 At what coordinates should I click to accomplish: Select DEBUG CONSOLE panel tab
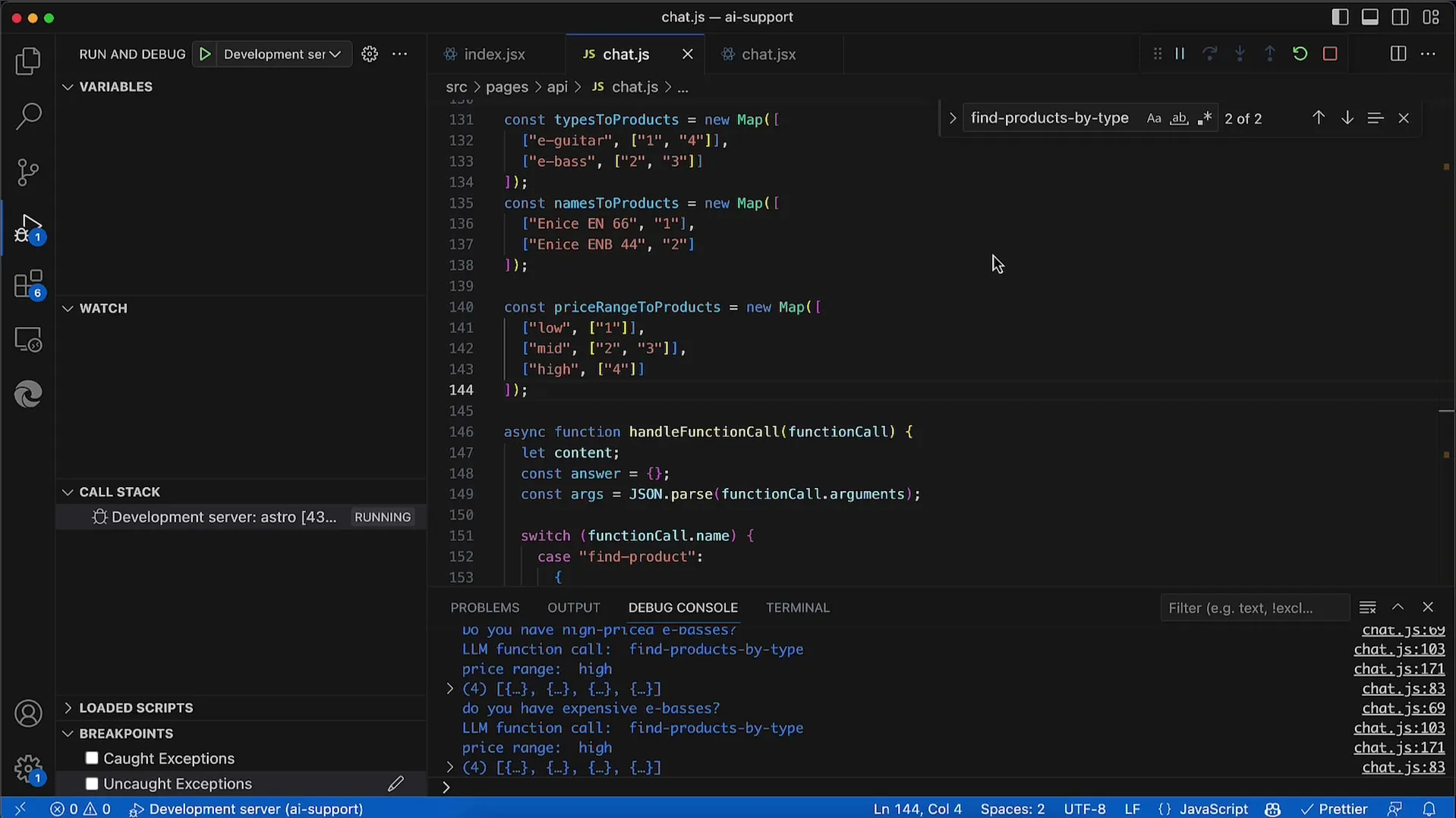(x=682, y=608)
